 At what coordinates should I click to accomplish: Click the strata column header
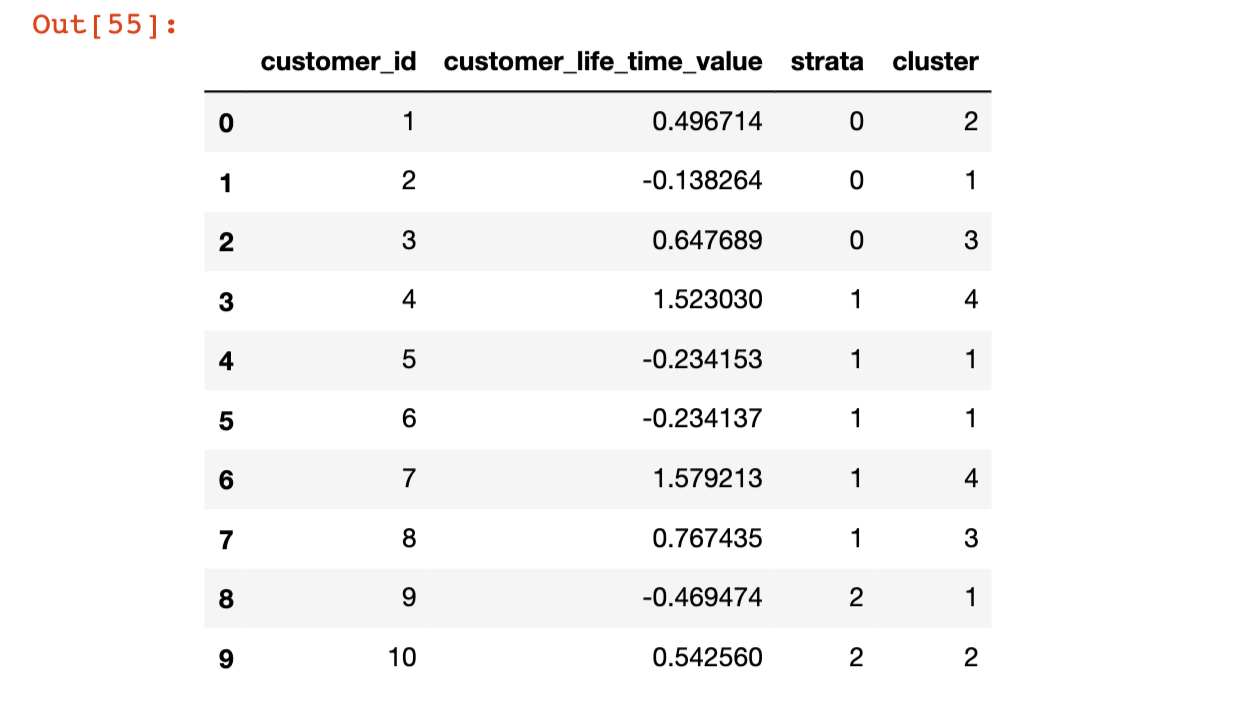coord(826,62)
